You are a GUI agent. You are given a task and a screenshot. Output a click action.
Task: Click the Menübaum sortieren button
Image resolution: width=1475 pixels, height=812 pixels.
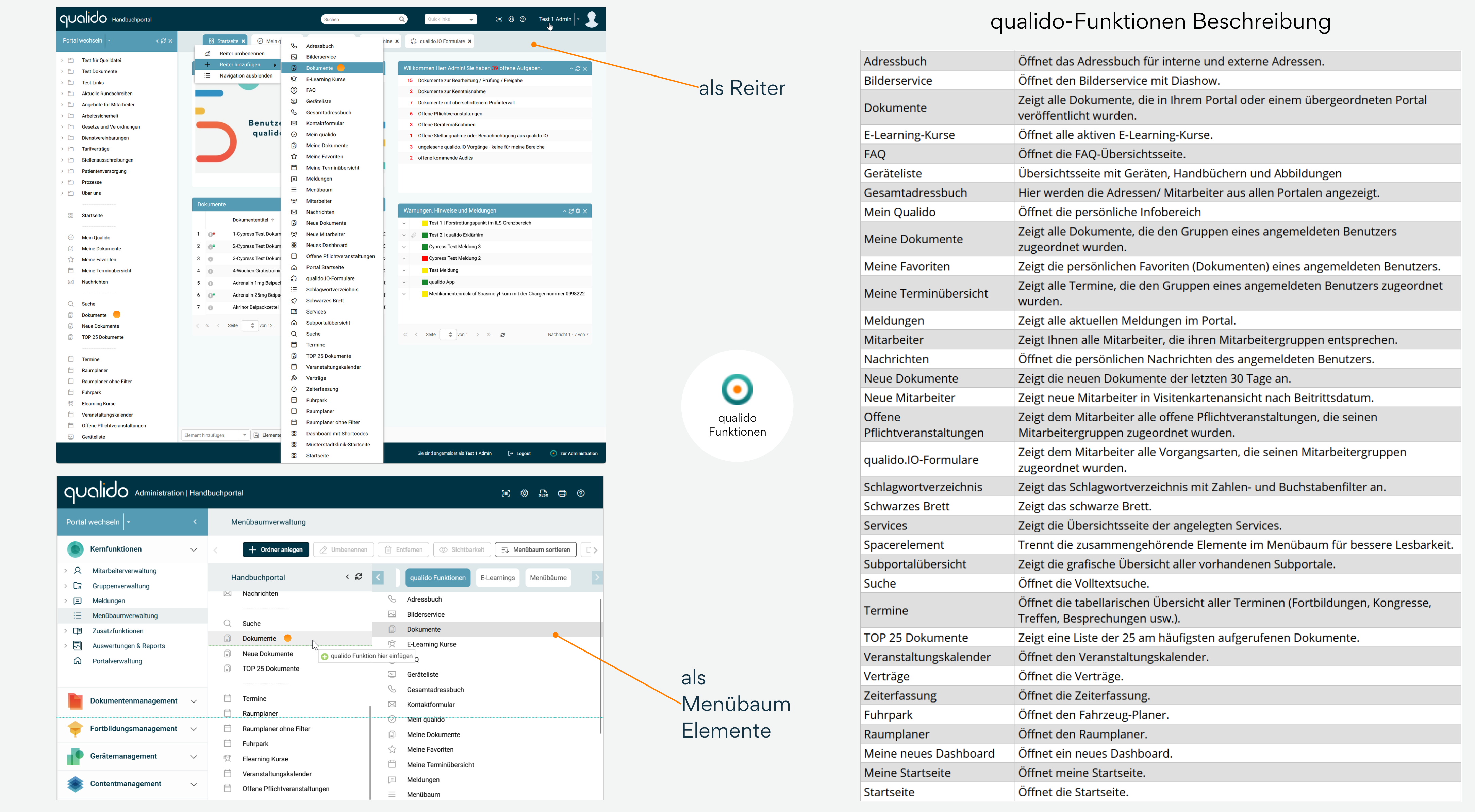coord(535,550)
